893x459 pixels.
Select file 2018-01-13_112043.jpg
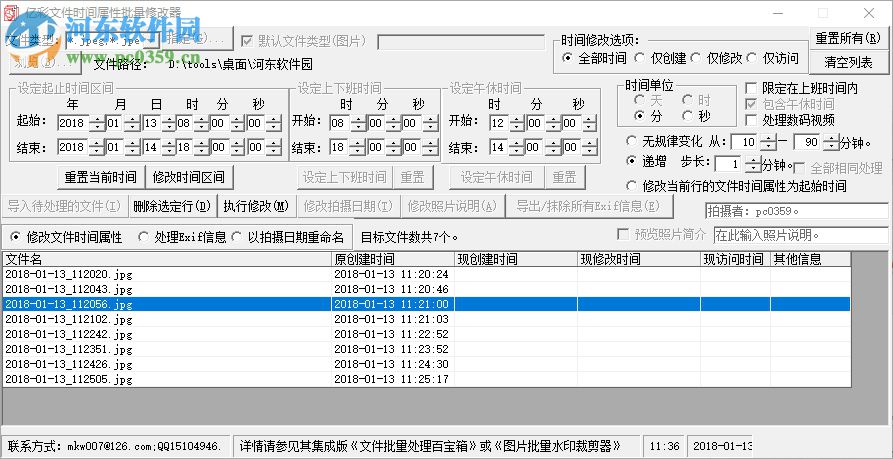167,289
